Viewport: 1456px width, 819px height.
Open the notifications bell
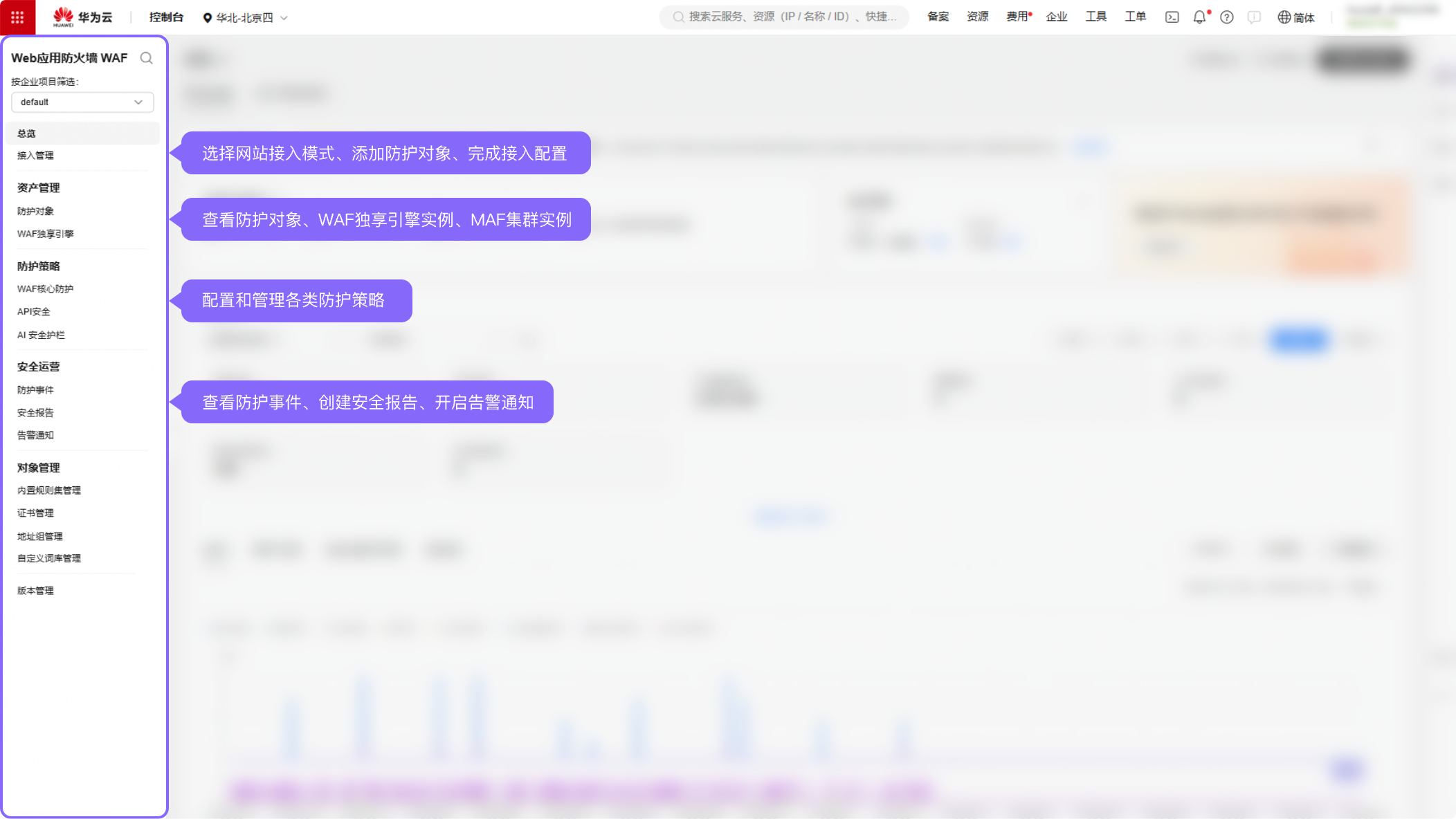coord(1200,17)
